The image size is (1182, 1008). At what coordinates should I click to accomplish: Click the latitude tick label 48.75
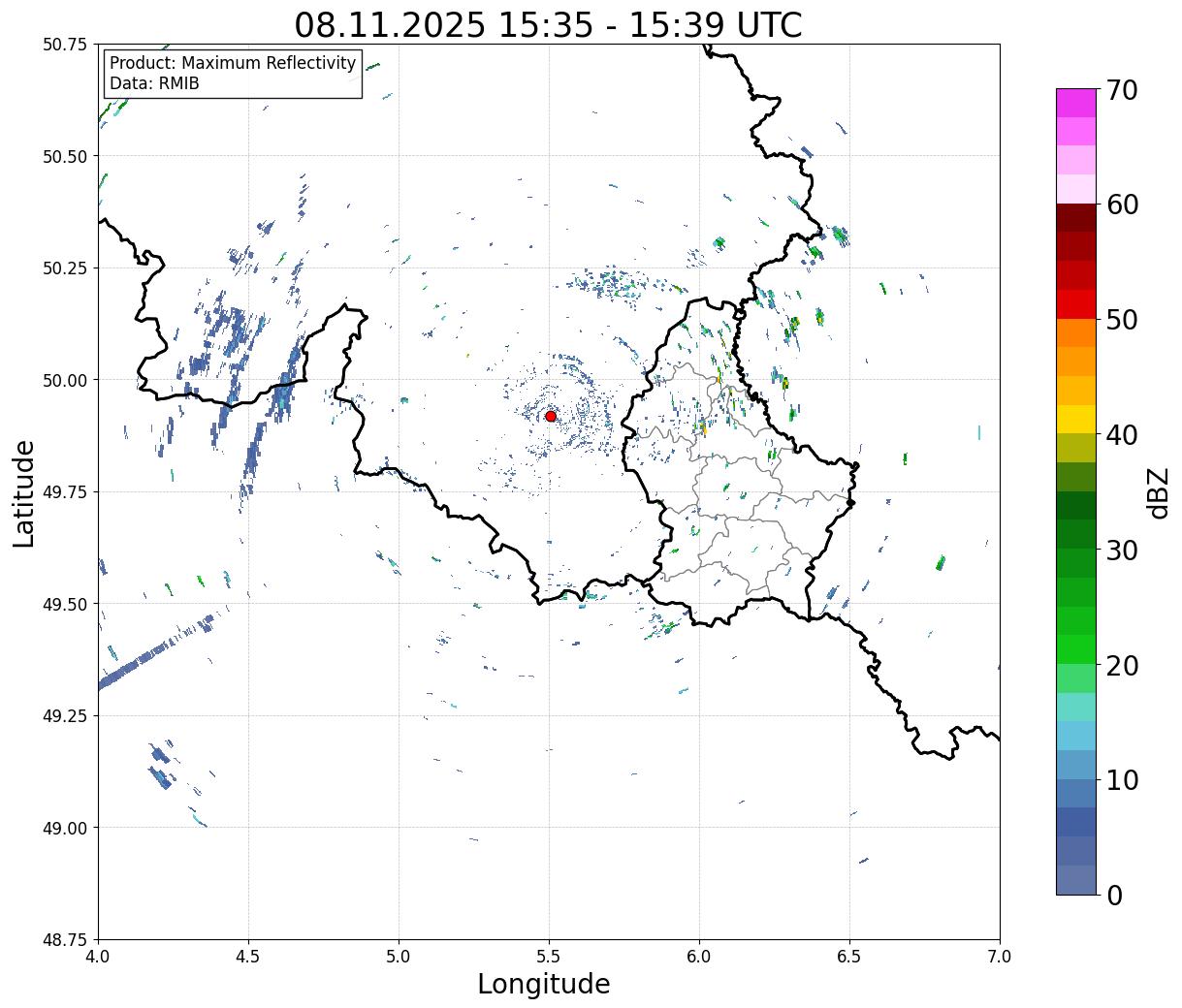65,940
